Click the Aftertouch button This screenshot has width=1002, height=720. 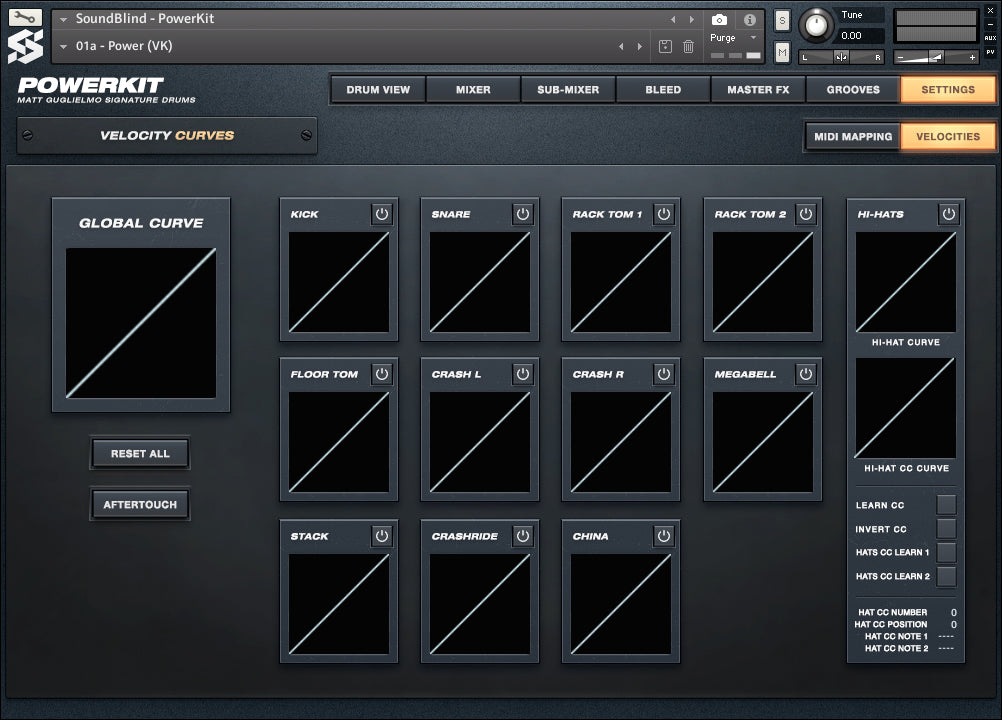(x=140, y=505)
